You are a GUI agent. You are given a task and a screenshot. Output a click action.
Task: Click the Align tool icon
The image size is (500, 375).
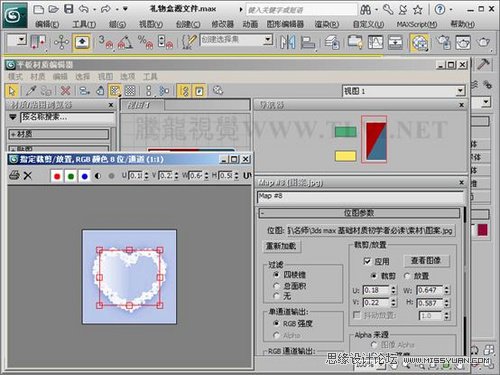point(308,43)
